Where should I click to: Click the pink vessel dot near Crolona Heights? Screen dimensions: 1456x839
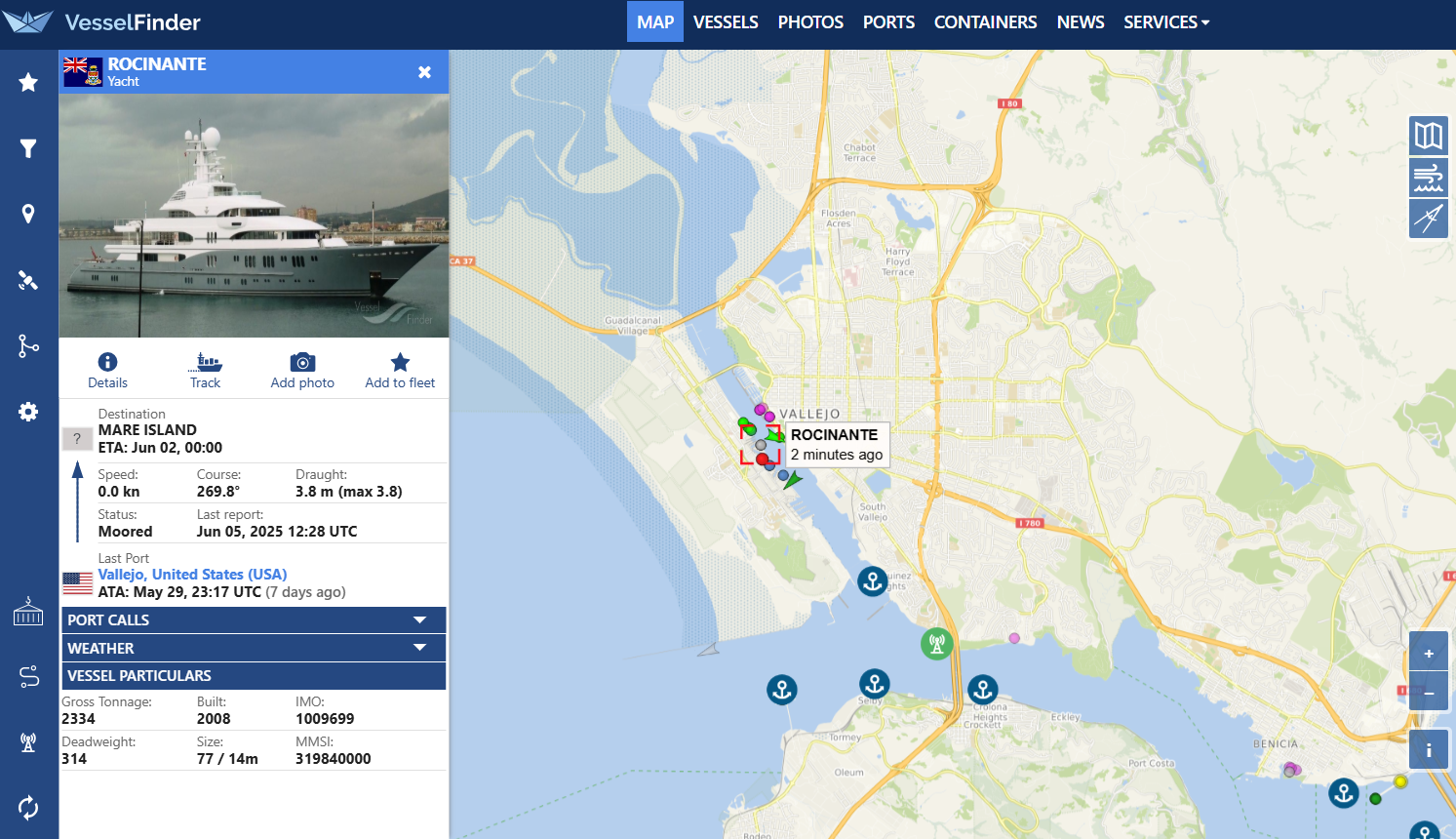pyautogui.click(x=1014, y=638)
